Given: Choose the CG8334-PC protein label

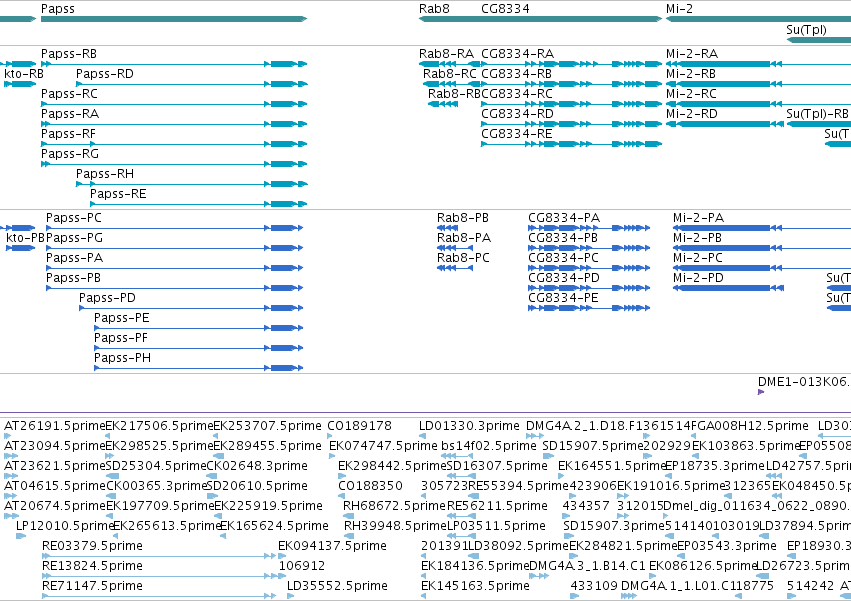Looking at the screenshot, I should (563, 258).
